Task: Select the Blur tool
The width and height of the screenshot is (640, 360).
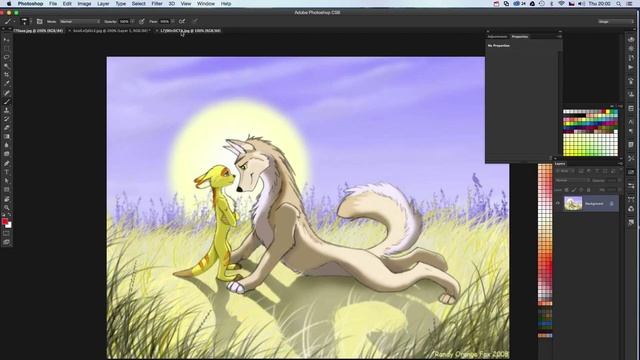Action: 6,145
